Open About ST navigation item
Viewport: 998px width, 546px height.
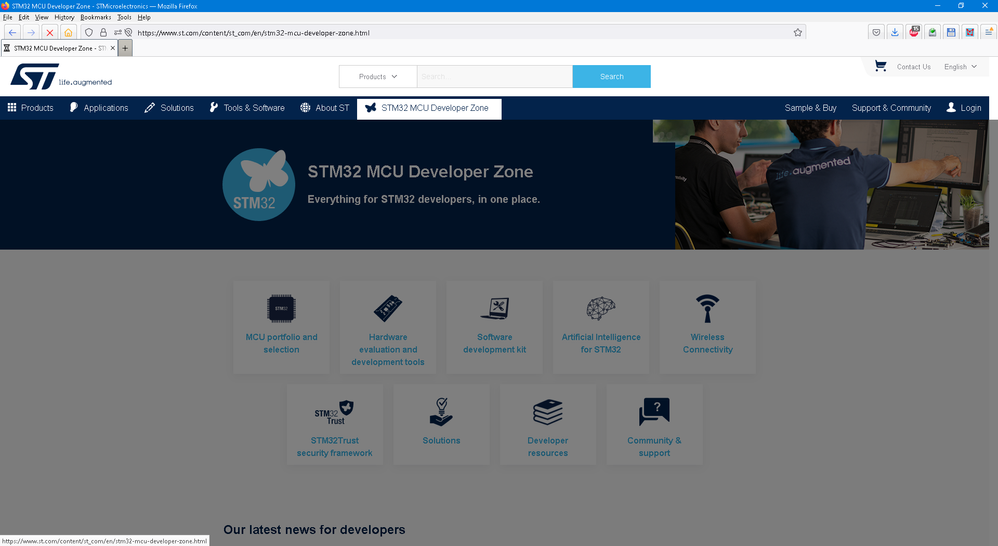point(325,108)
